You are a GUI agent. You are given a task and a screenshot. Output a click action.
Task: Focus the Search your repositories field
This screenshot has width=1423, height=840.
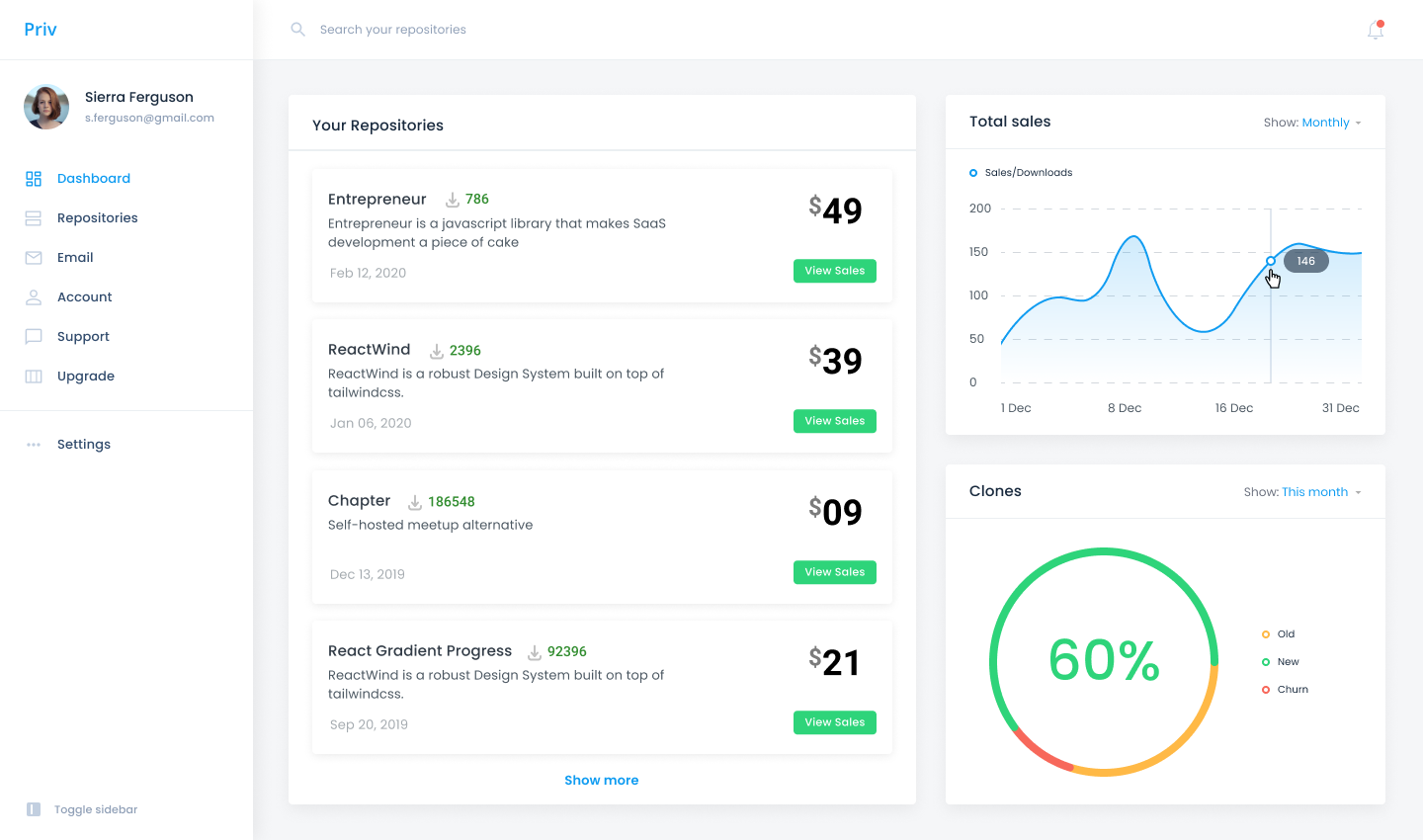[x=393, y=30]
